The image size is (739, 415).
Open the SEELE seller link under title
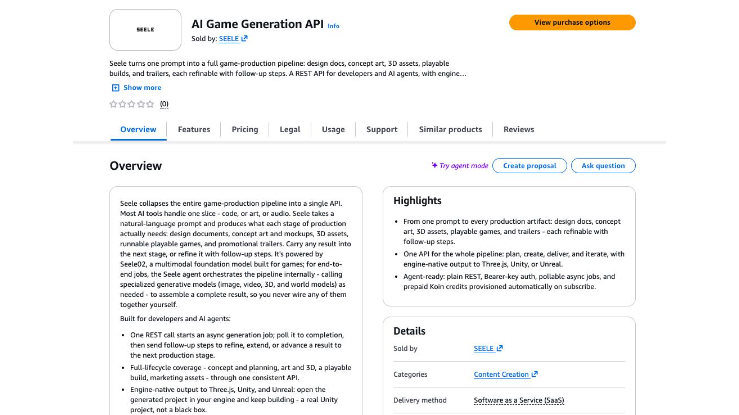click(229, 39)
